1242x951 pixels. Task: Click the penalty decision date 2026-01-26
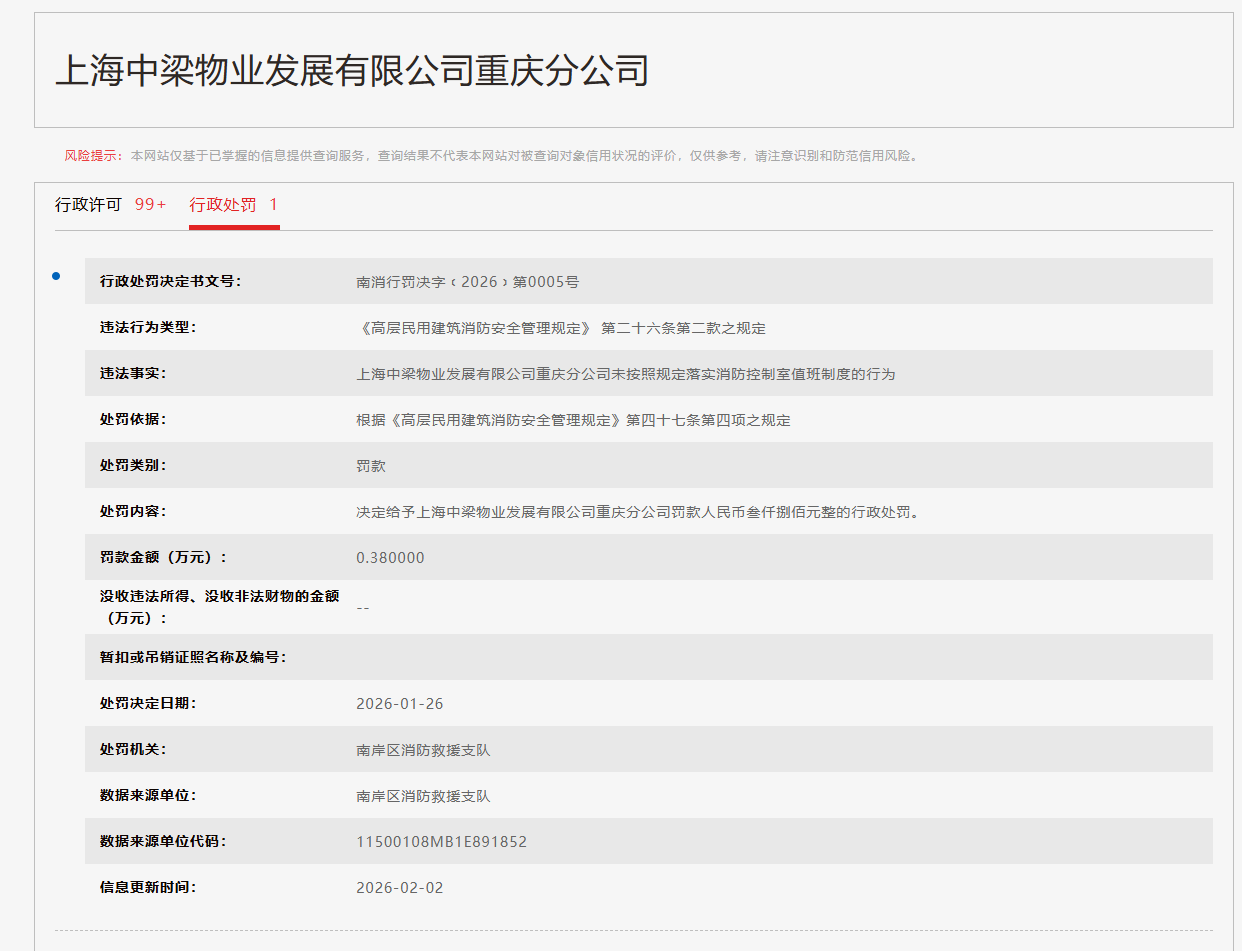click(401, 703)
